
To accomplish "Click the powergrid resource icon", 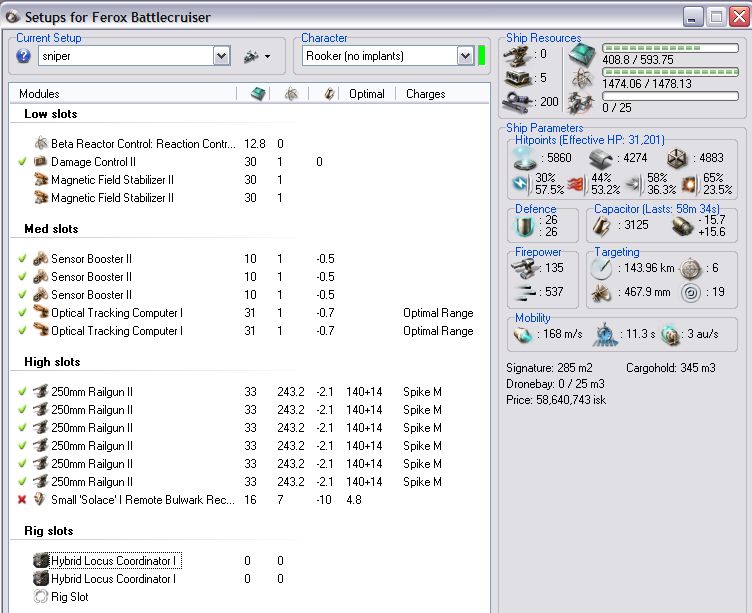I will coord(581,79).
